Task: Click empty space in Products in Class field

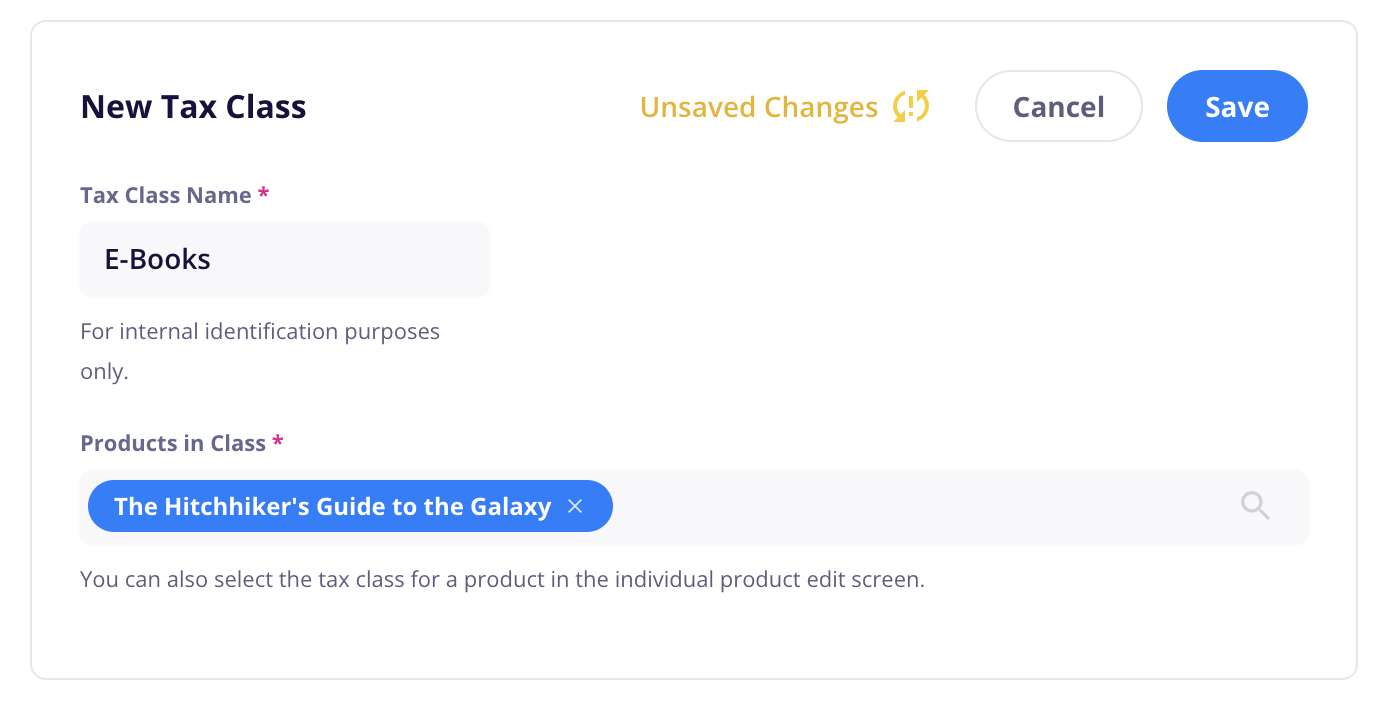Action: click(x=920, y=507)
